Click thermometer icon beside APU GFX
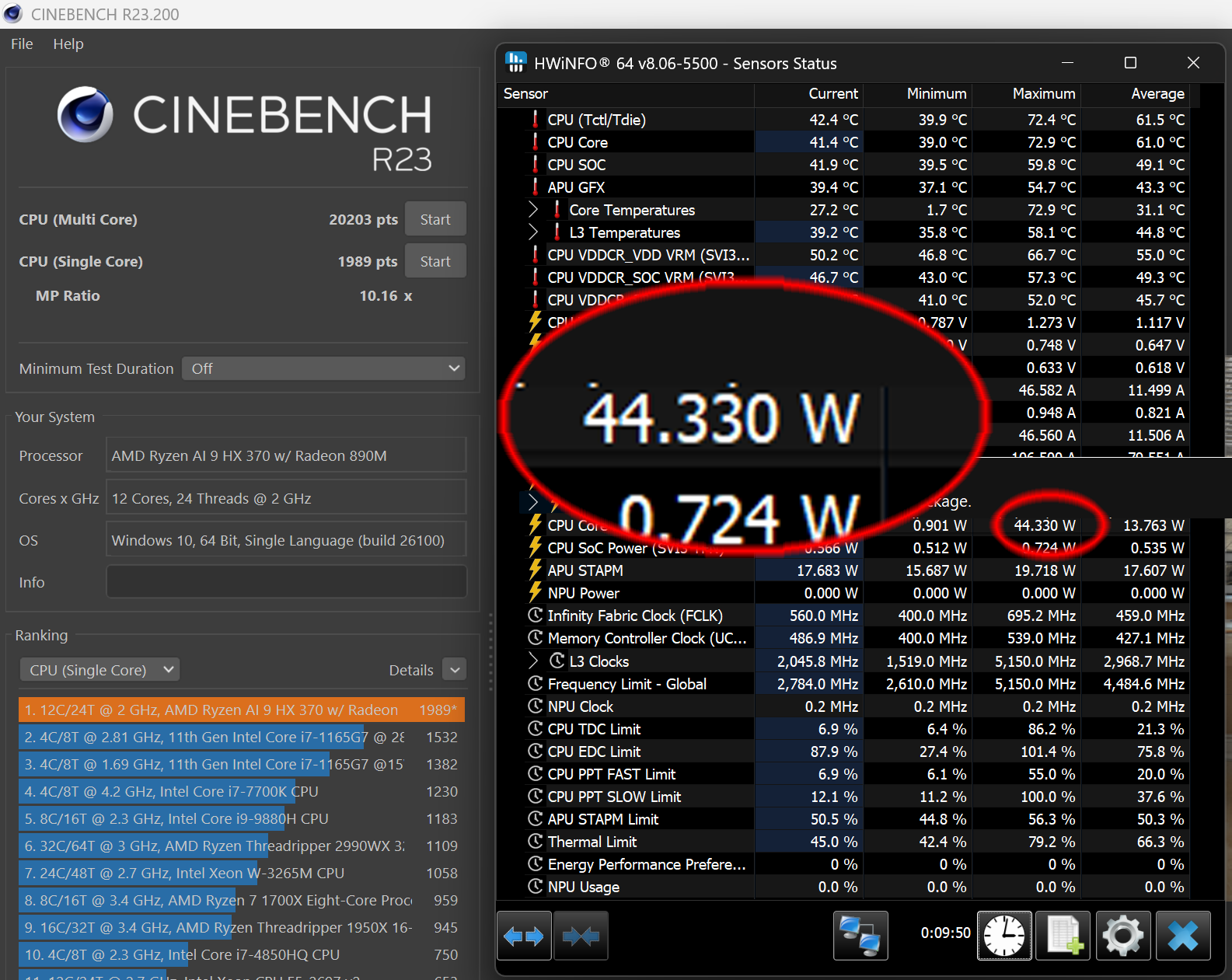Image resolution: width=1232 pixels, height=980 pixels. pos(535,187)
